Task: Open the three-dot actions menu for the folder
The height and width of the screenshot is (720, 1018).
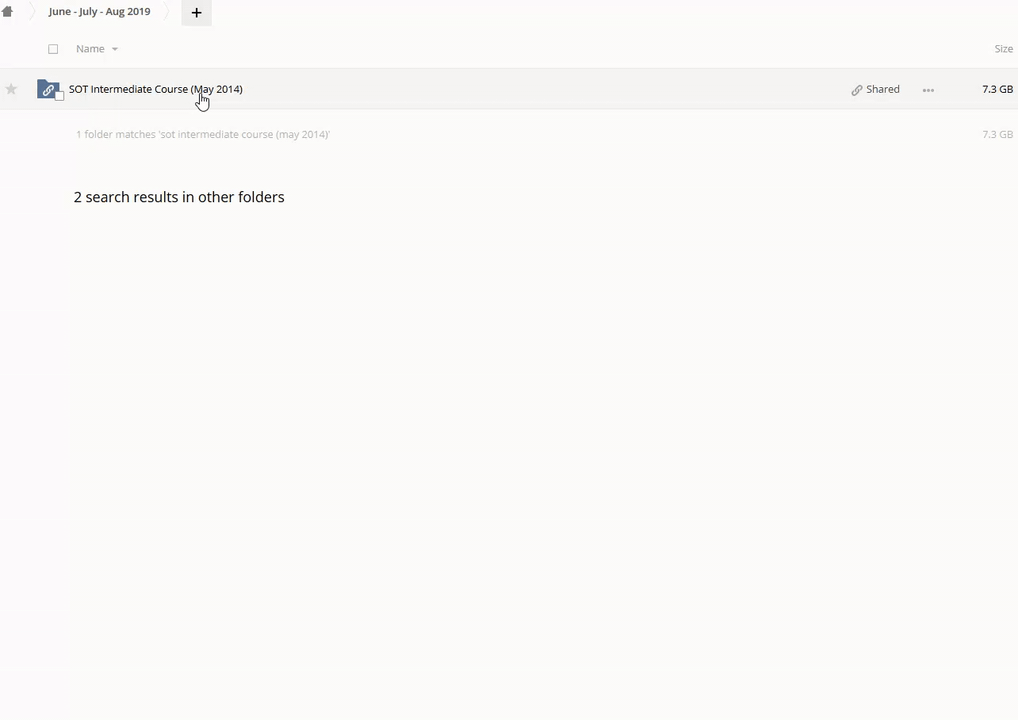Action: 928,90
